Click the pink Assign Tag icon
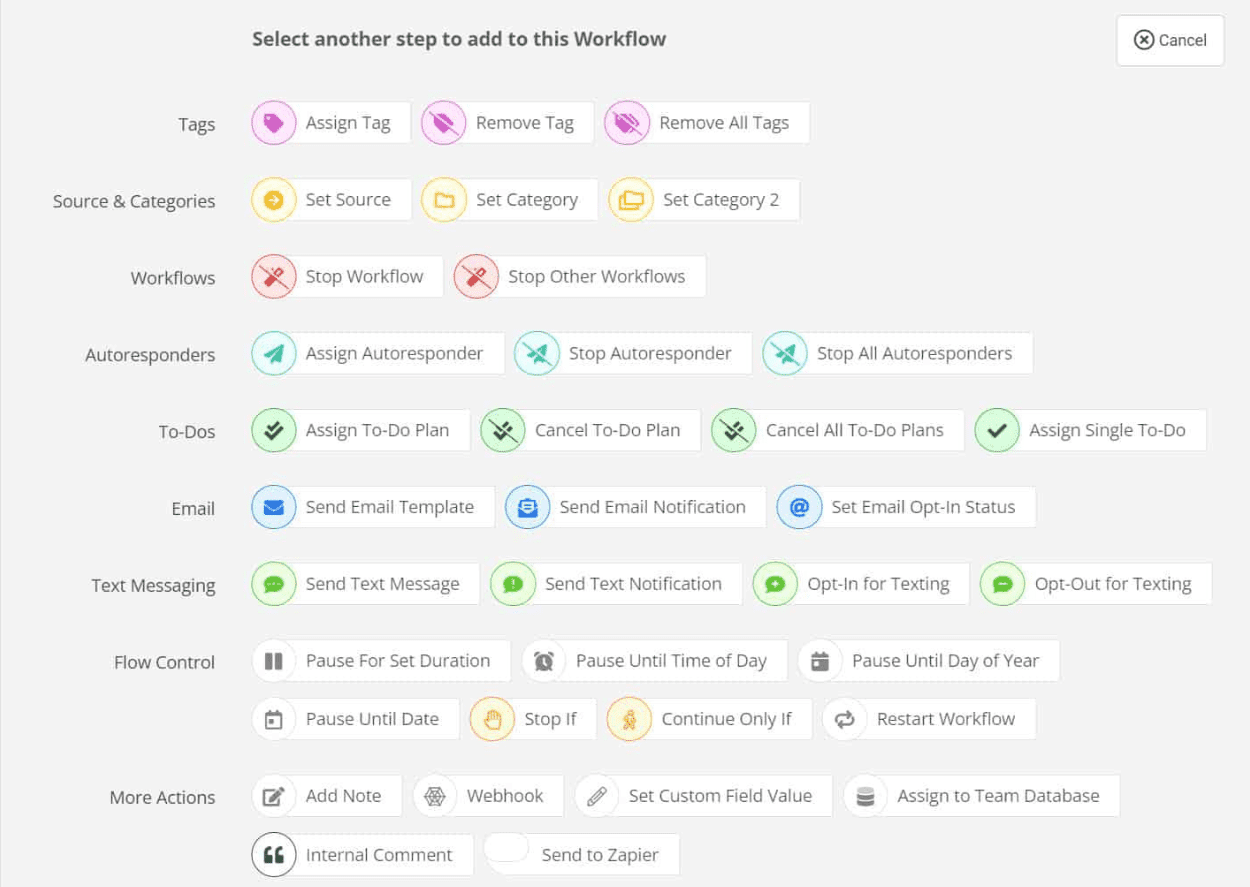Viewport: 1250px width, 887px height. 273,123
